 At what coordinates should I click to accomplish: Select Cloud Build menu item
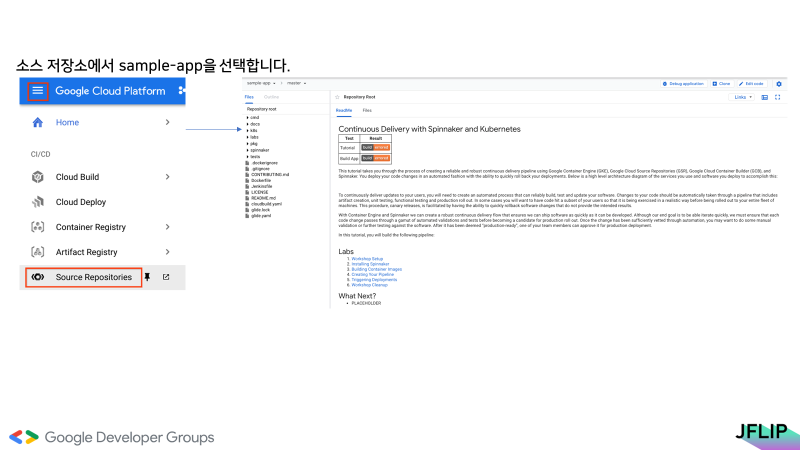pyautogui.click(x=78, y=177)
